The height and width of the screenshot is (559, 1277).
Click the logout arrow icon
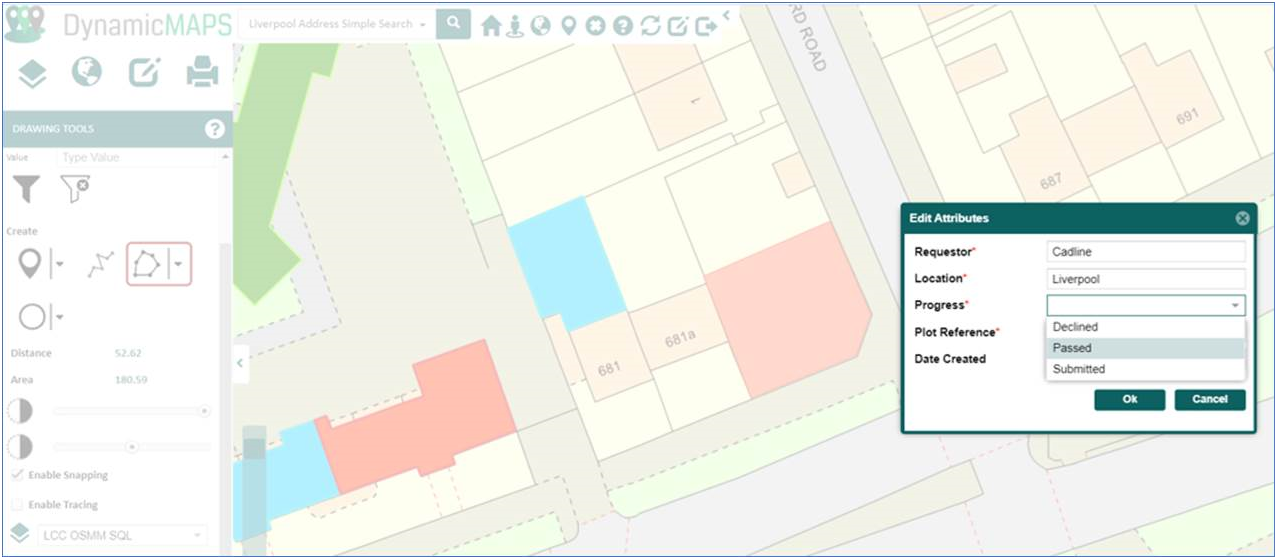705,25
